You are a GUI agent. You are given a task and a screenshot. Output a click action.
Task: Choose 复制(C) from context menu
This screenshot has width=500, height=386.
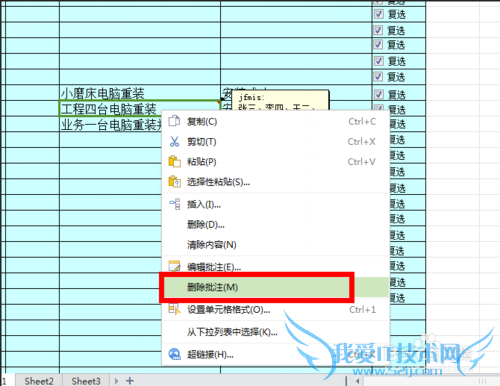[276, 121]
